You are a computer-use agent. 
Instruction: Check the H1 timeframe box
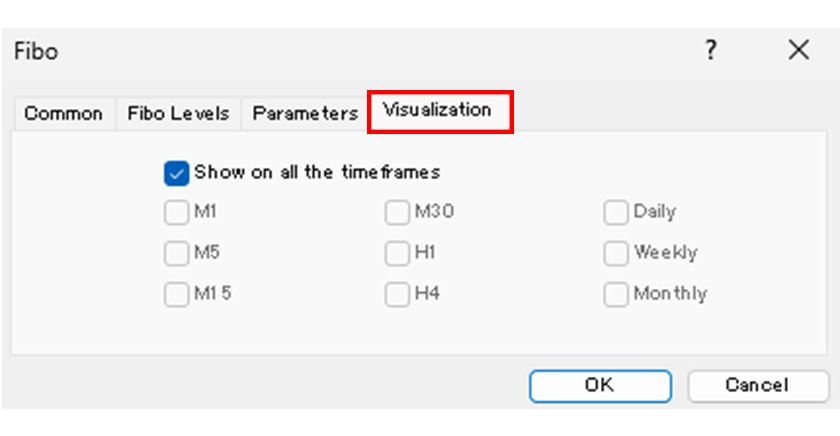click(398, 254)
